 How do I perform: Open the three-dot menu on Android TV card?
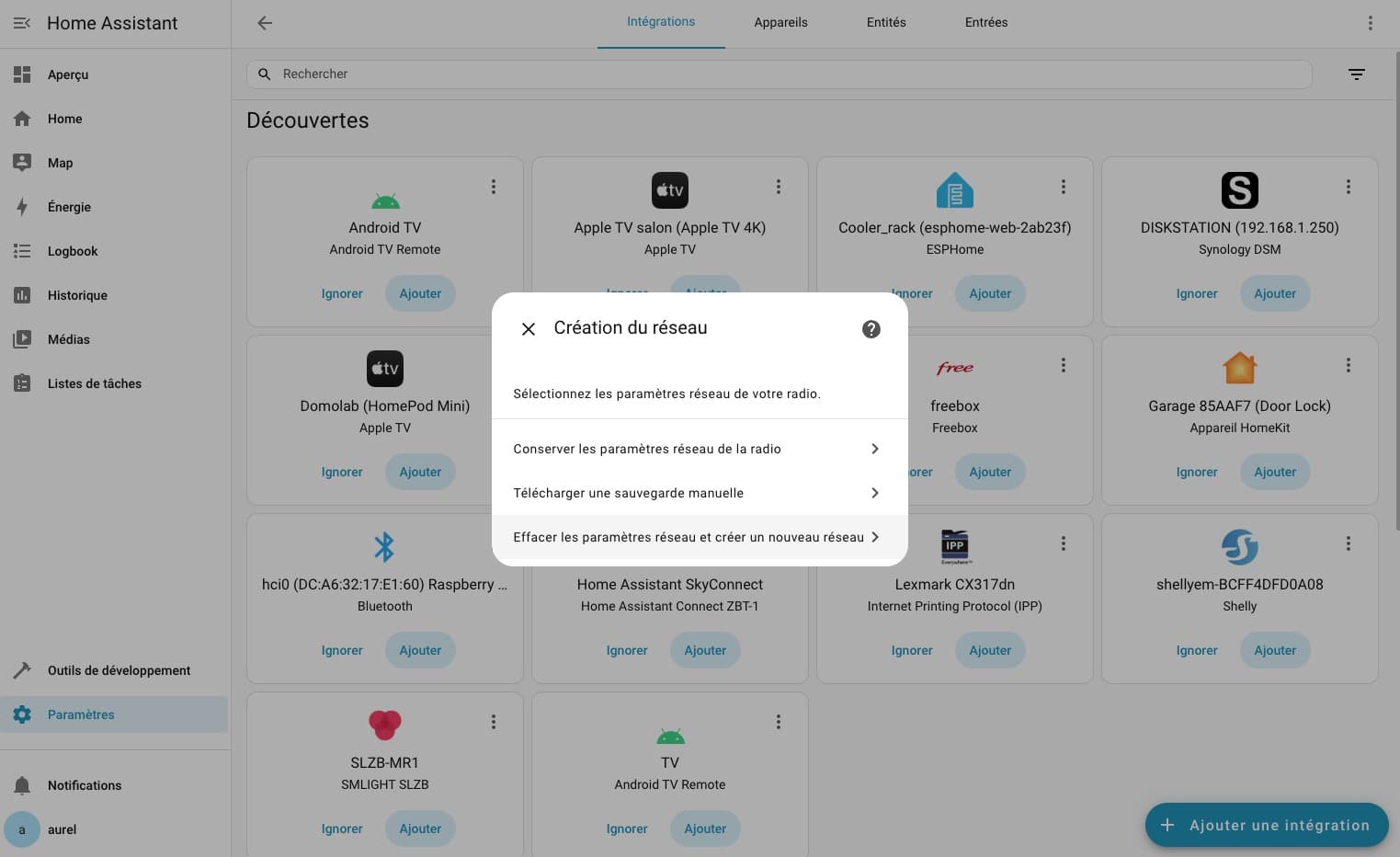(493, 187)
